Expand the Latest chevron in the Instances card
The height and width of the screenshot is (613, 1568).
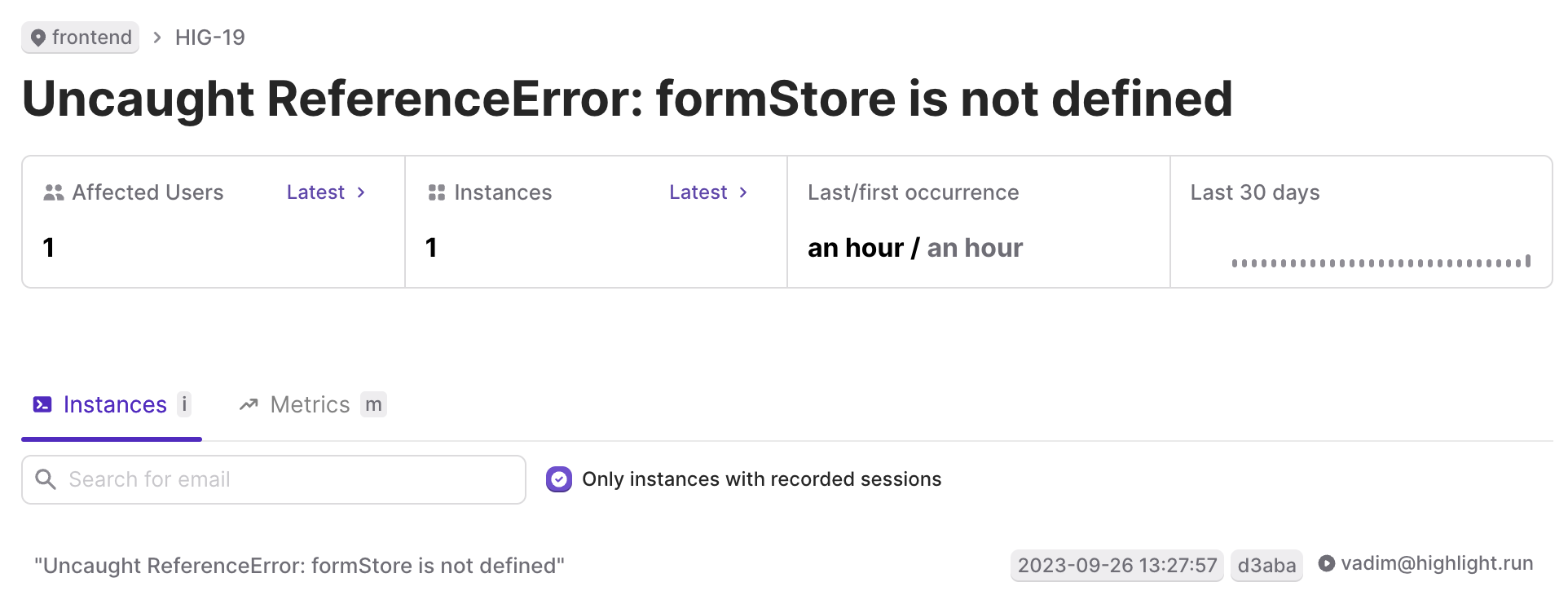click(743, 192)
